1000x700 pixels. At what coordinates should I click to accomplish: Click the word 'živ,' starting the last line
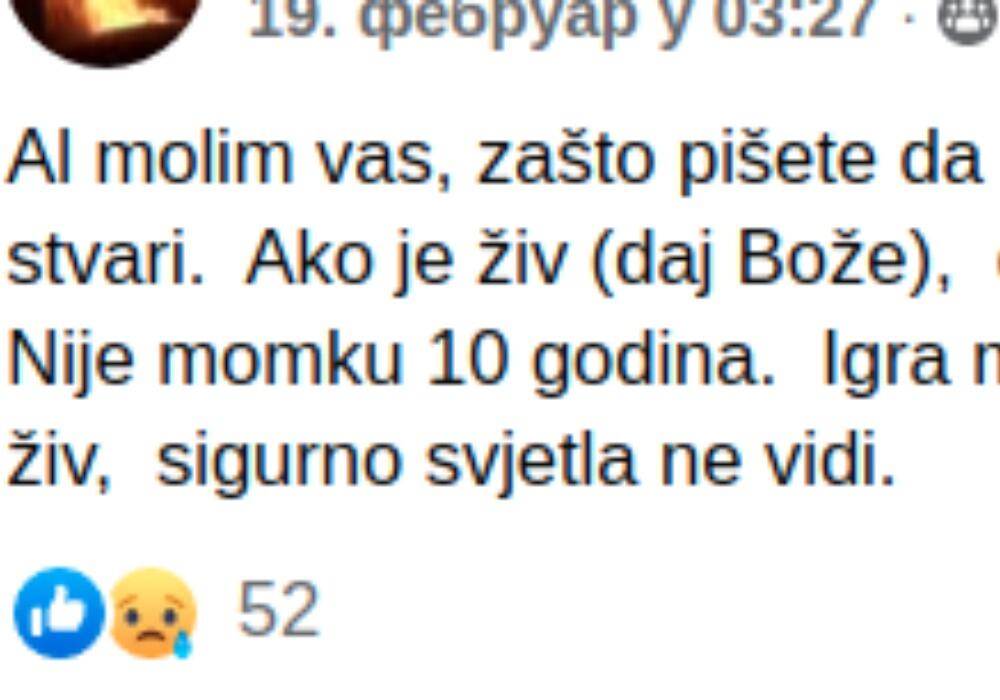click(58, 459)
